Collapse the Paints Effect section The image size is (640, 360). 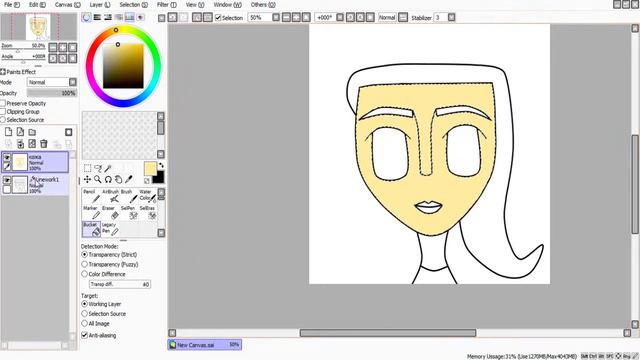[x=3, y=72]
